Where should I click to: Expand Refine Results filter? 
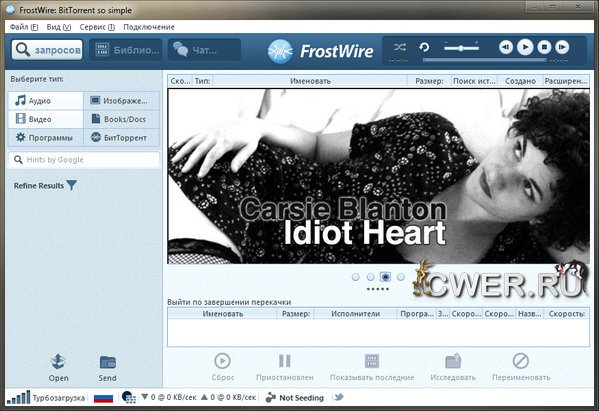click(x=45, y=186)
